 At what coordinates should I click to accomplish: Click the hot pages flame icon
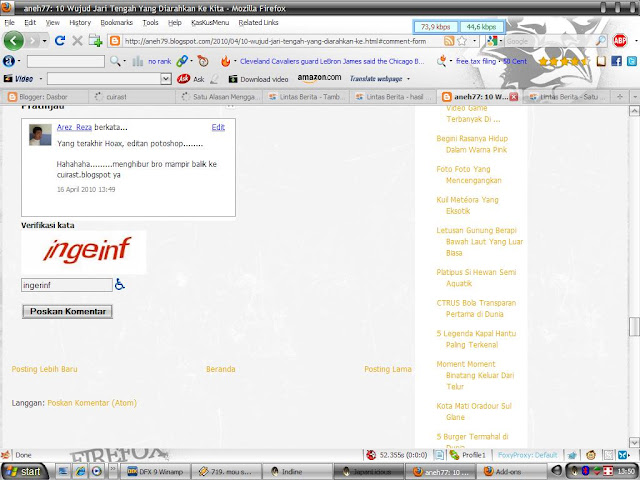pos(225,61)
